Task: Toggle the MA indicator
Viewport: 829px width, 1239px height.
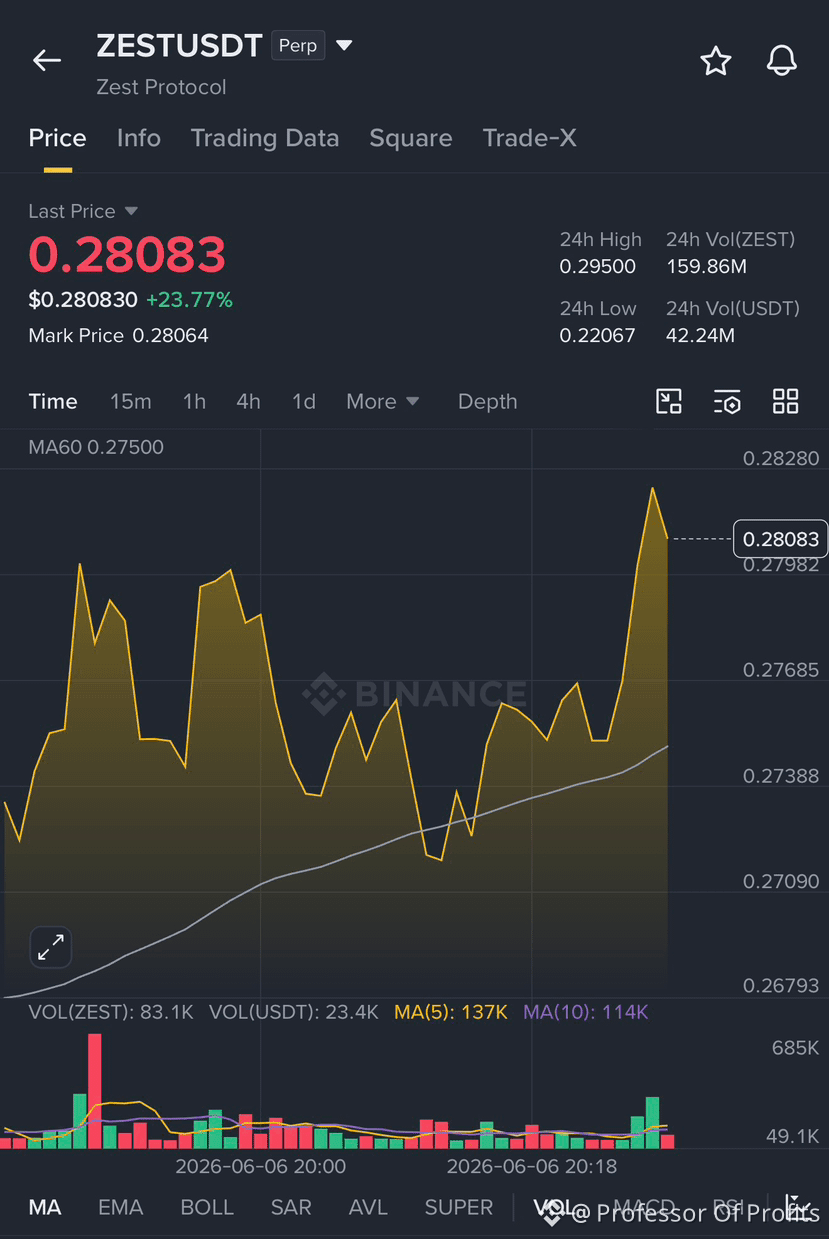Action: 45,1207
